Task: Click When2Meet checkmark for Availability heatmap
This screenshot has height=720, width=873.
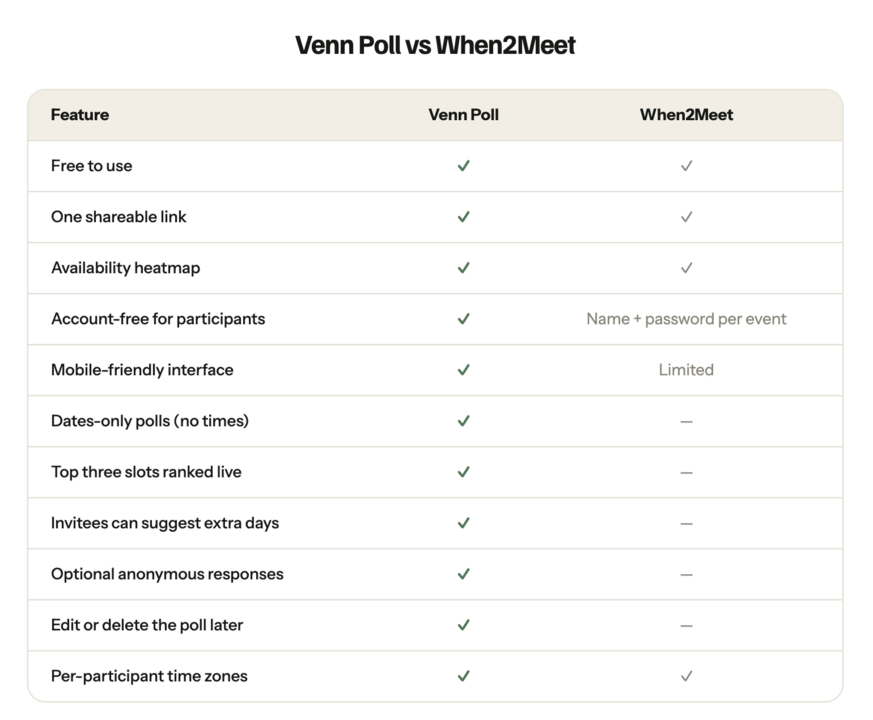Action: [x=686, y=268]
